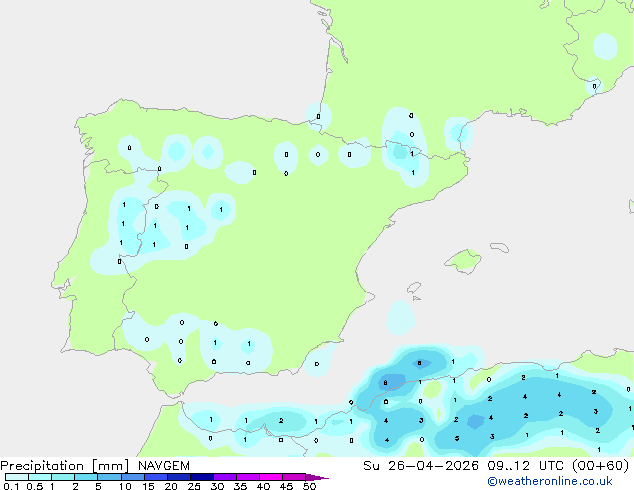Click the "09..12 UTC" time range text
The image size is (634, 490).
click(x=525, y=466)
